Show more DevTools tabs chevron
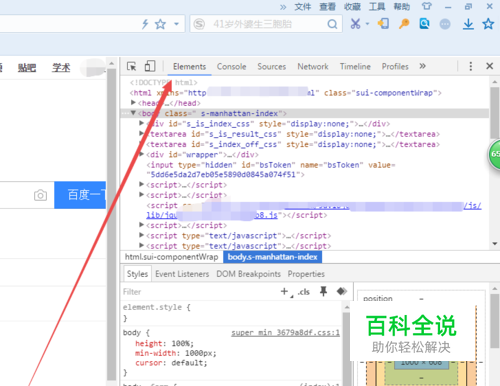Viewport: 500px width, 386px height. tap(422, 66)
